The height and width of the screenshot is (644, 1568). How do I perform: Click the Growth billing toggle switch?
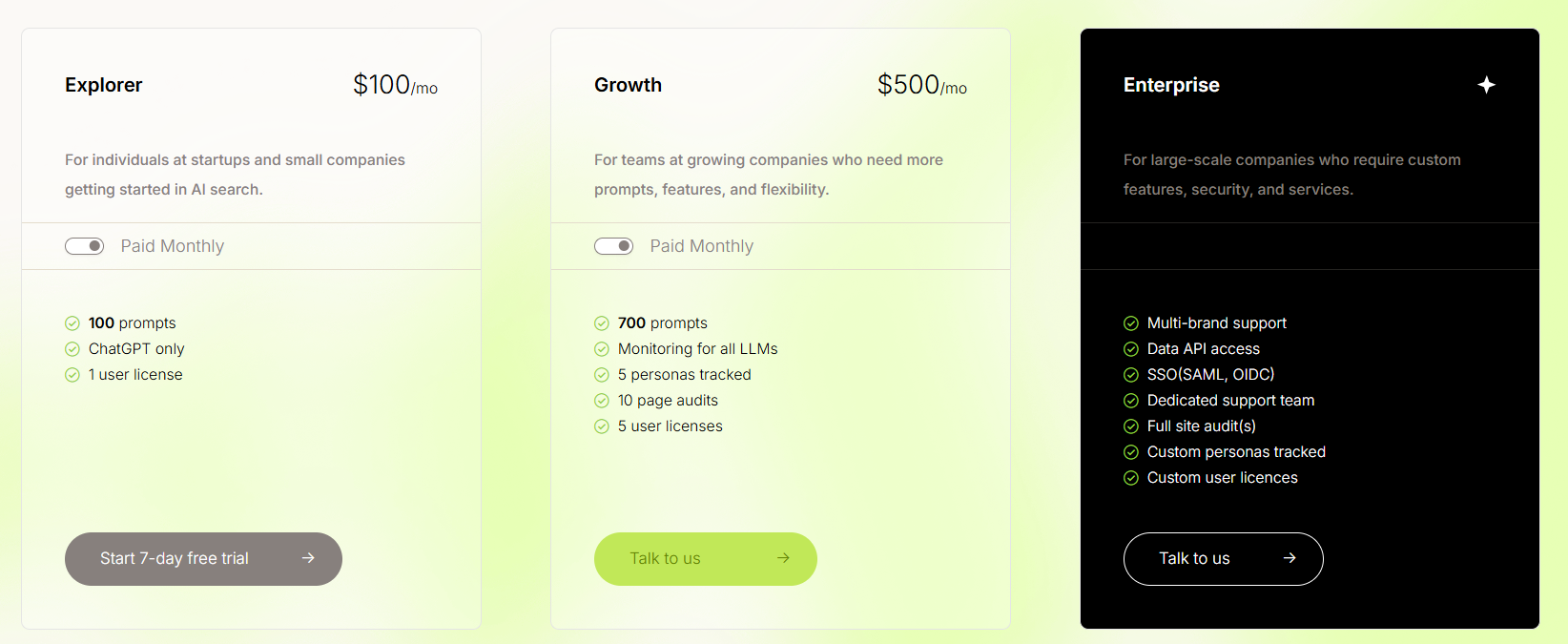pyautogui.click(x=613, y=245)
